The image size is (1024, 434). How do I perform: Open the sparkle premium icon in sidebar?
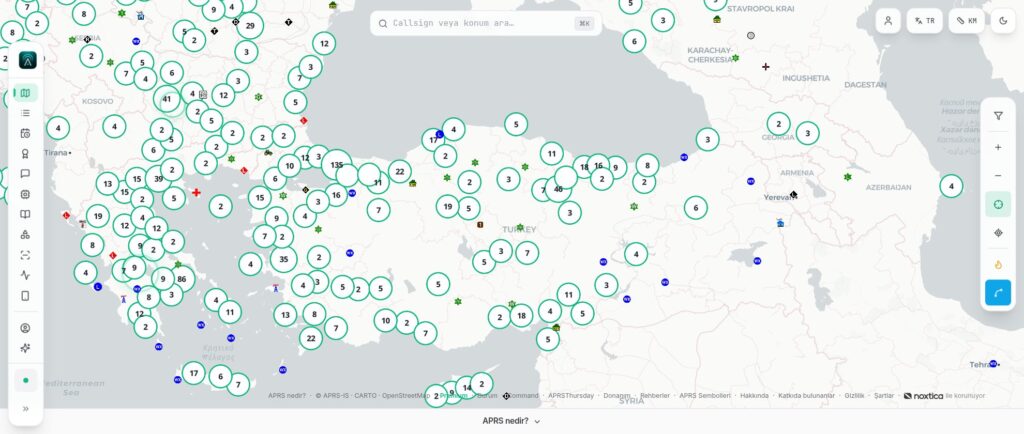click(x=25, y=348)
